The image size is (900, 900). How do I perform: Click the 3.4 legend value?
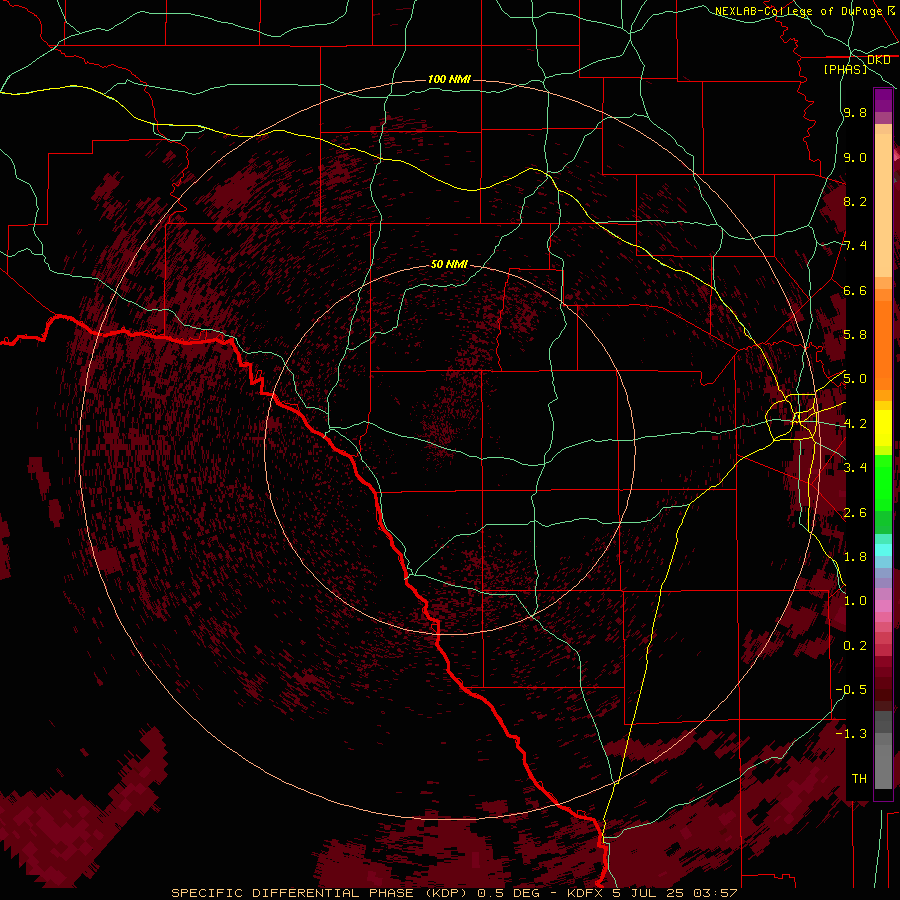[855, 468]
